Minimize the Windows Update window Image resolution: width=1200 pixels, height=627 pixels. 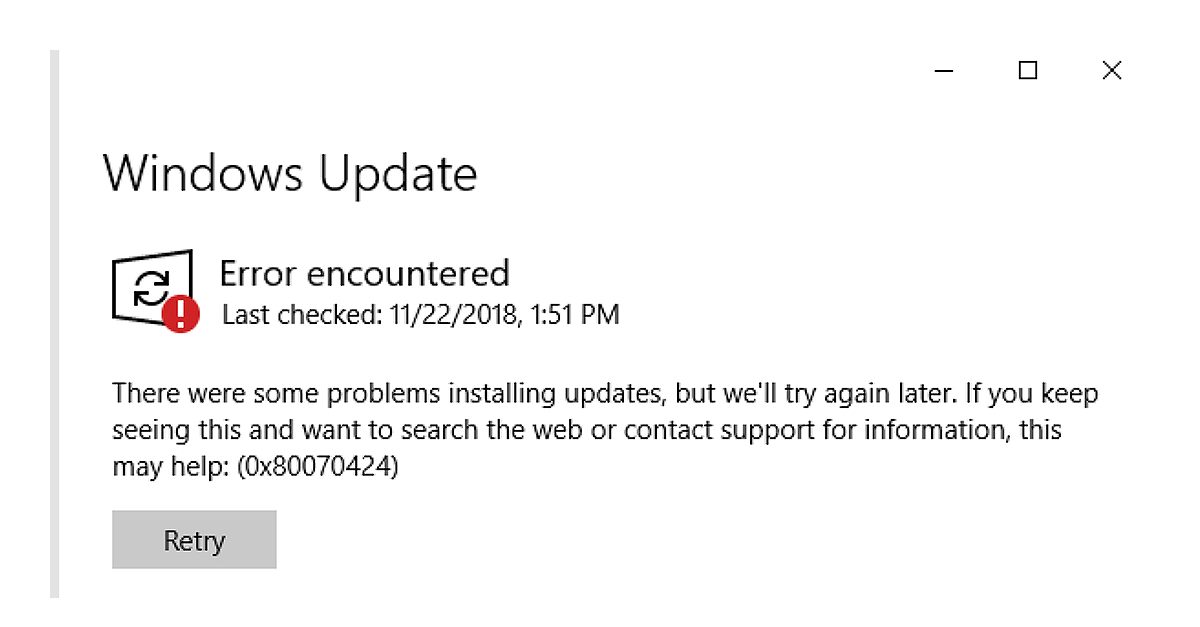tap(942, 71)
